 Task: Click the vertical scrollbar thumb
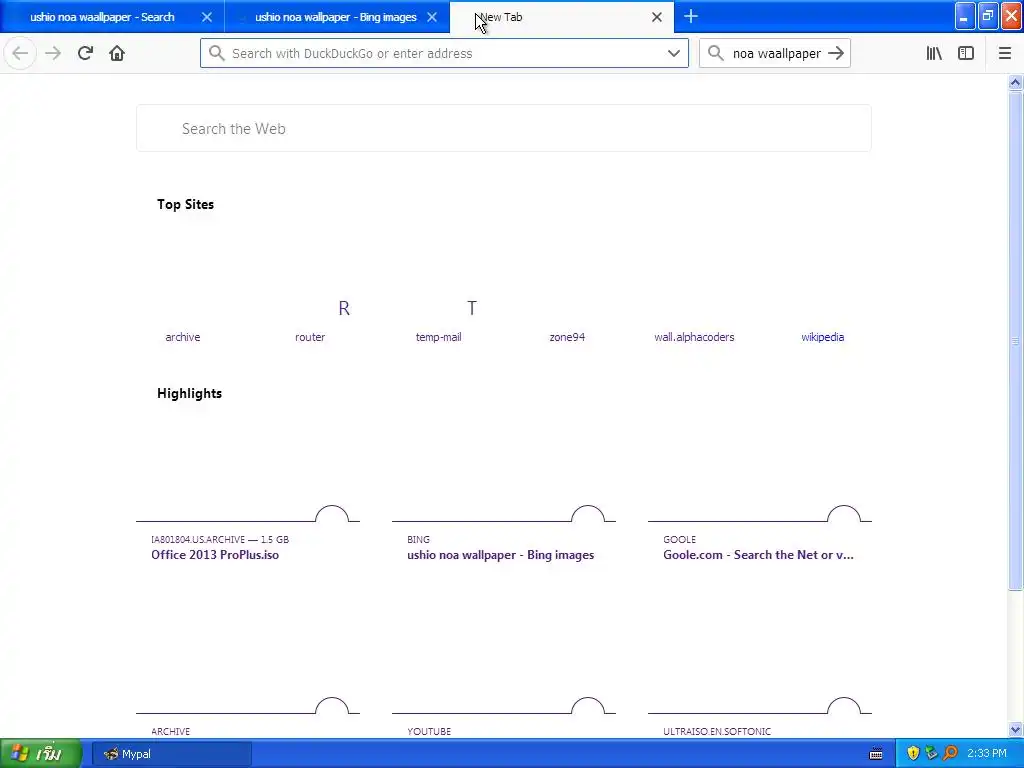tap(1015, 340)
